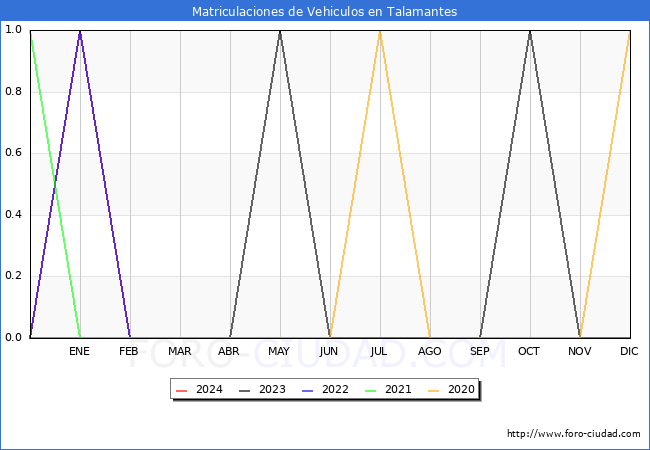The image size is (650, 450).
Task: Click the AGO month axis label
Action: [429, 351]
